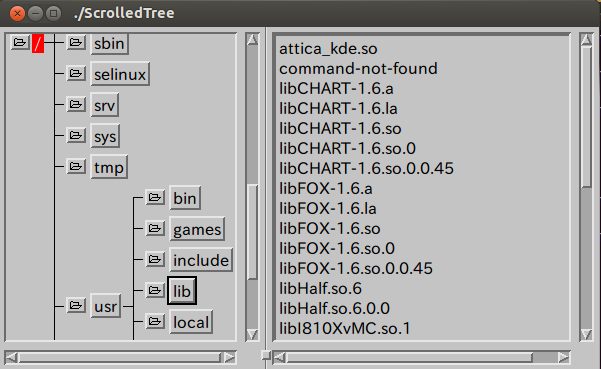Screen dimensions: 601x369
Task: Minimize the ScrolledTree window
Action: tap(35, 13)
